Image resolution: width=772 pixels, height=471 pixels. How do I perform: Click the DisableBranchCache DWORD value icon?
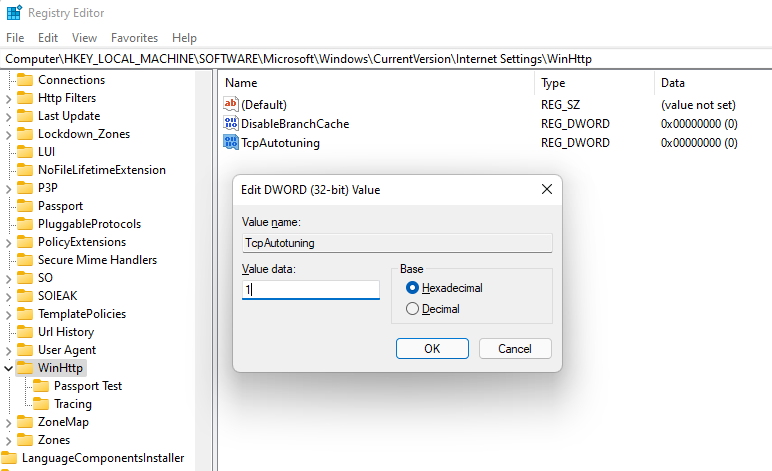(x=231, y=124)
